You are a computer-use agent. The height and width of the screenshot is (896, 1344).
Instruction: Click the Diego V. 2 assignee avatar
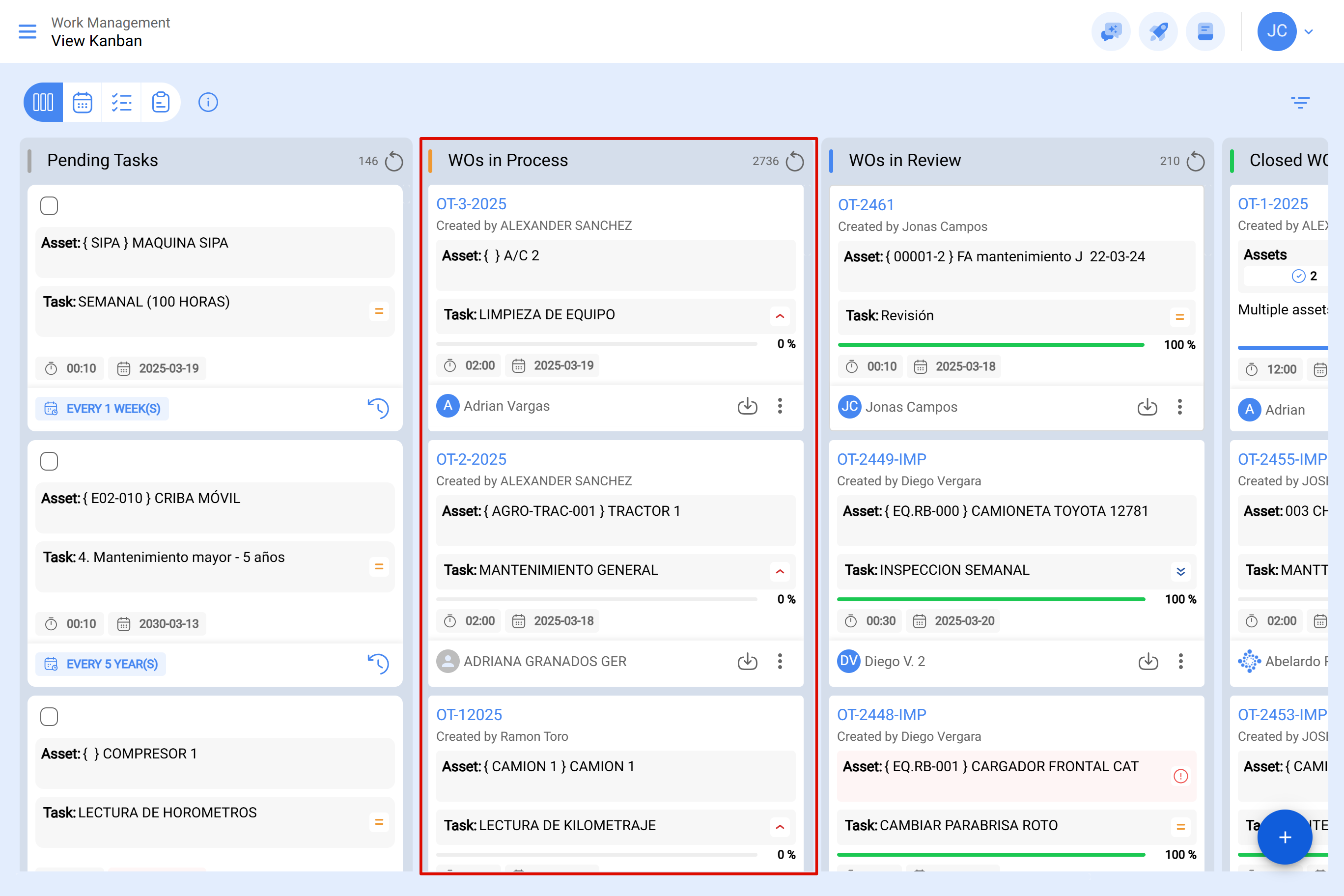(849, 661)
